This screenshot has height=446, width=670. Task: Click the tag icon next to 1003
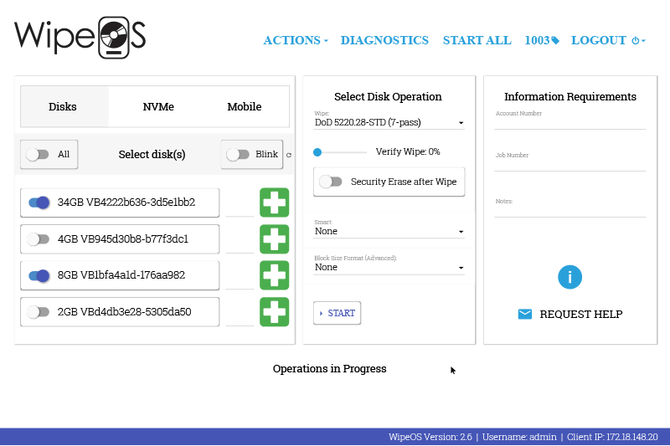[555, 41]
